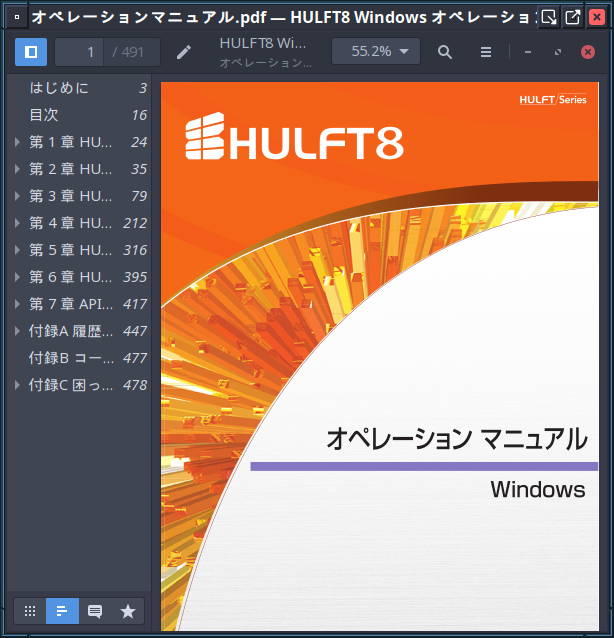The height and width of the screenshot is (638, 614).
Task: Expand the 第 1 章 outline entry
Action: tap(17, 142)
